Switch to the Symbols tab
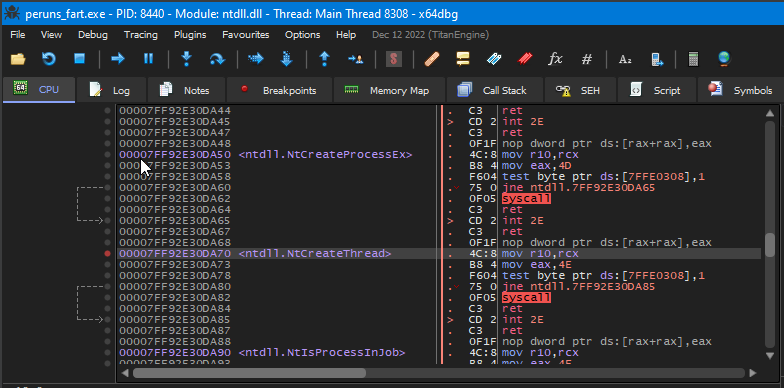This screenshot has width=784, height=388. tap(740, 90)
